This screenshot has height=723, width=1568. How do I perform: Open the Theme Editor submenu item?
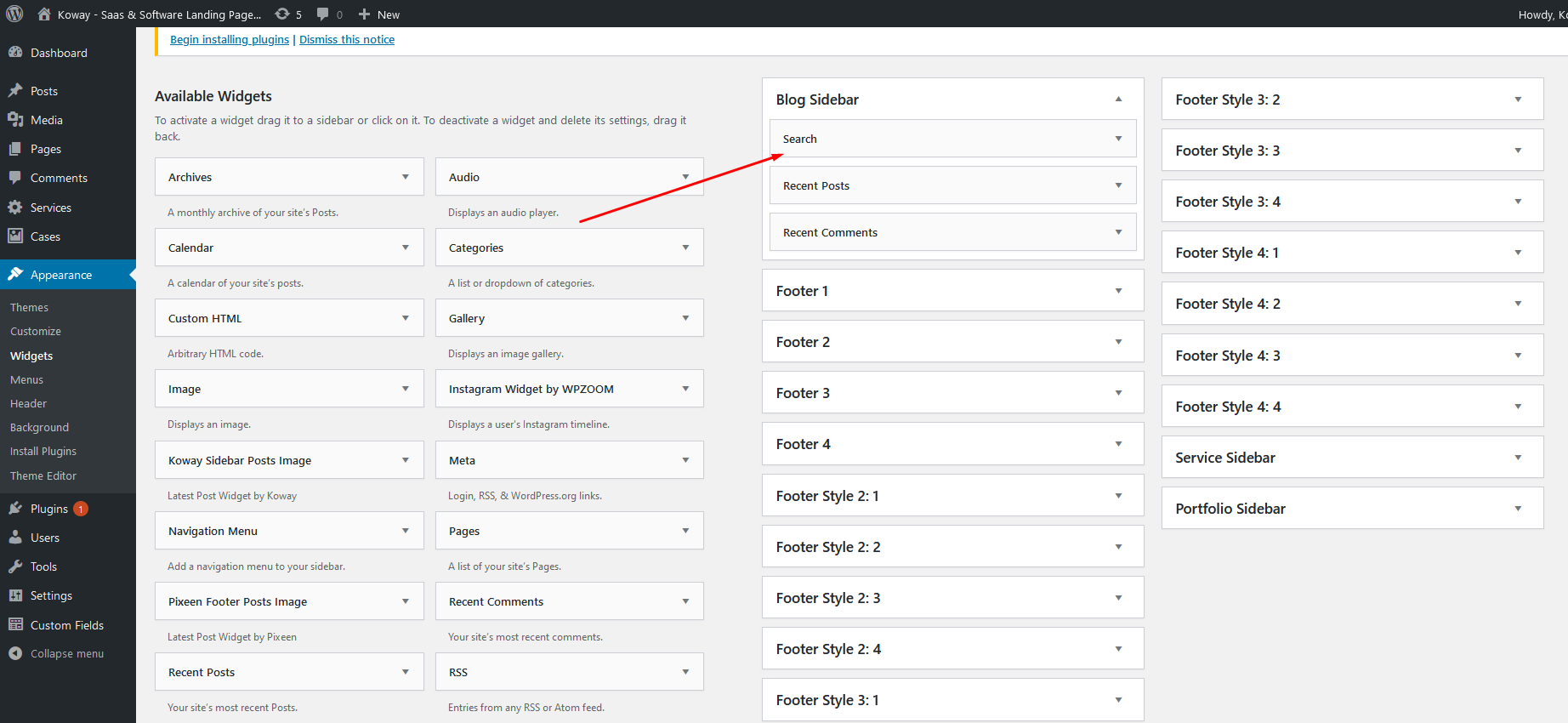43,475
